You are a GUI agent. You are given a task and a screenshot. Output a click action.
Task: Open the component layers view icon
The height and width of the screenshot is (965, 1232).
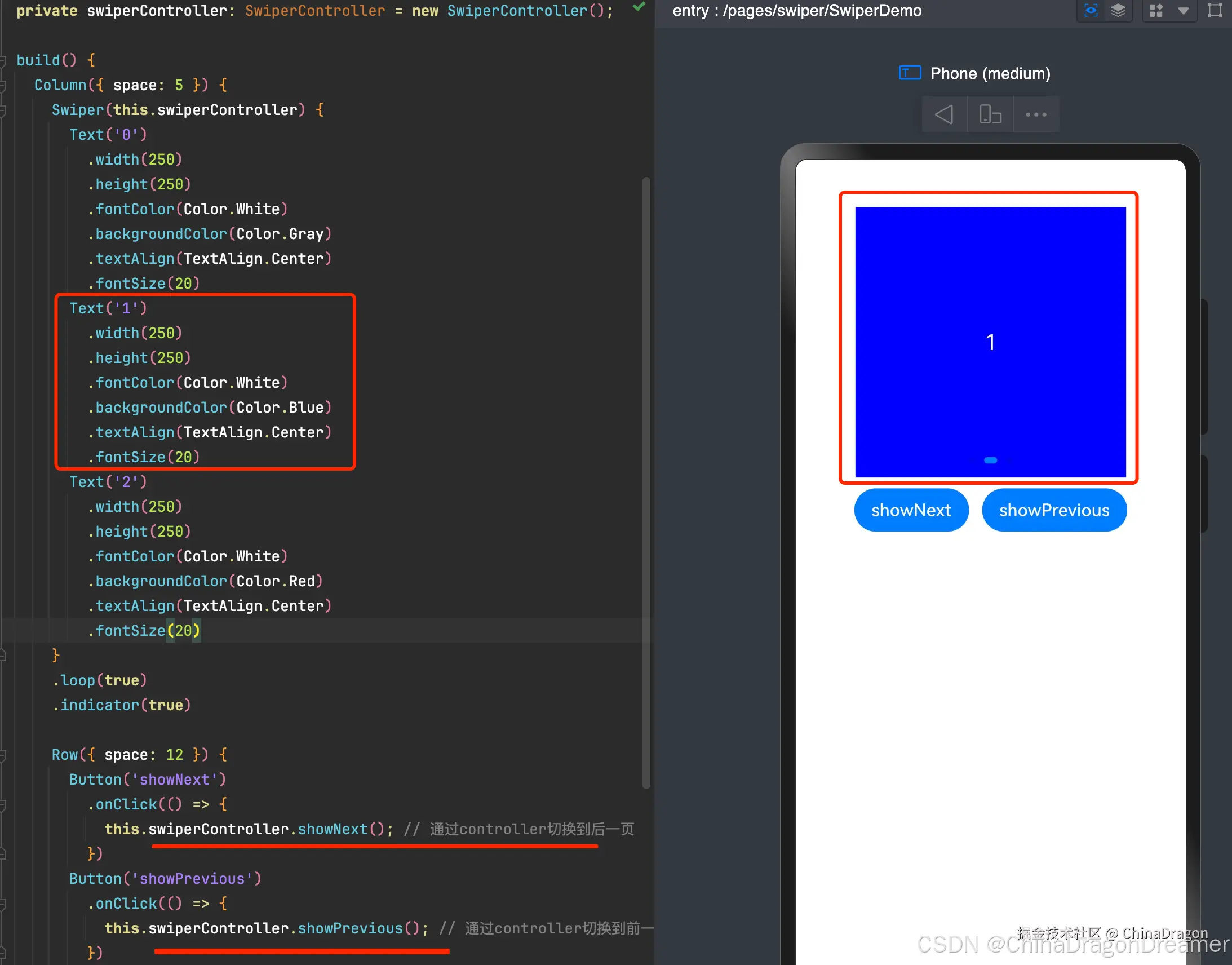pyautogui.click(x=1118, y=10)
